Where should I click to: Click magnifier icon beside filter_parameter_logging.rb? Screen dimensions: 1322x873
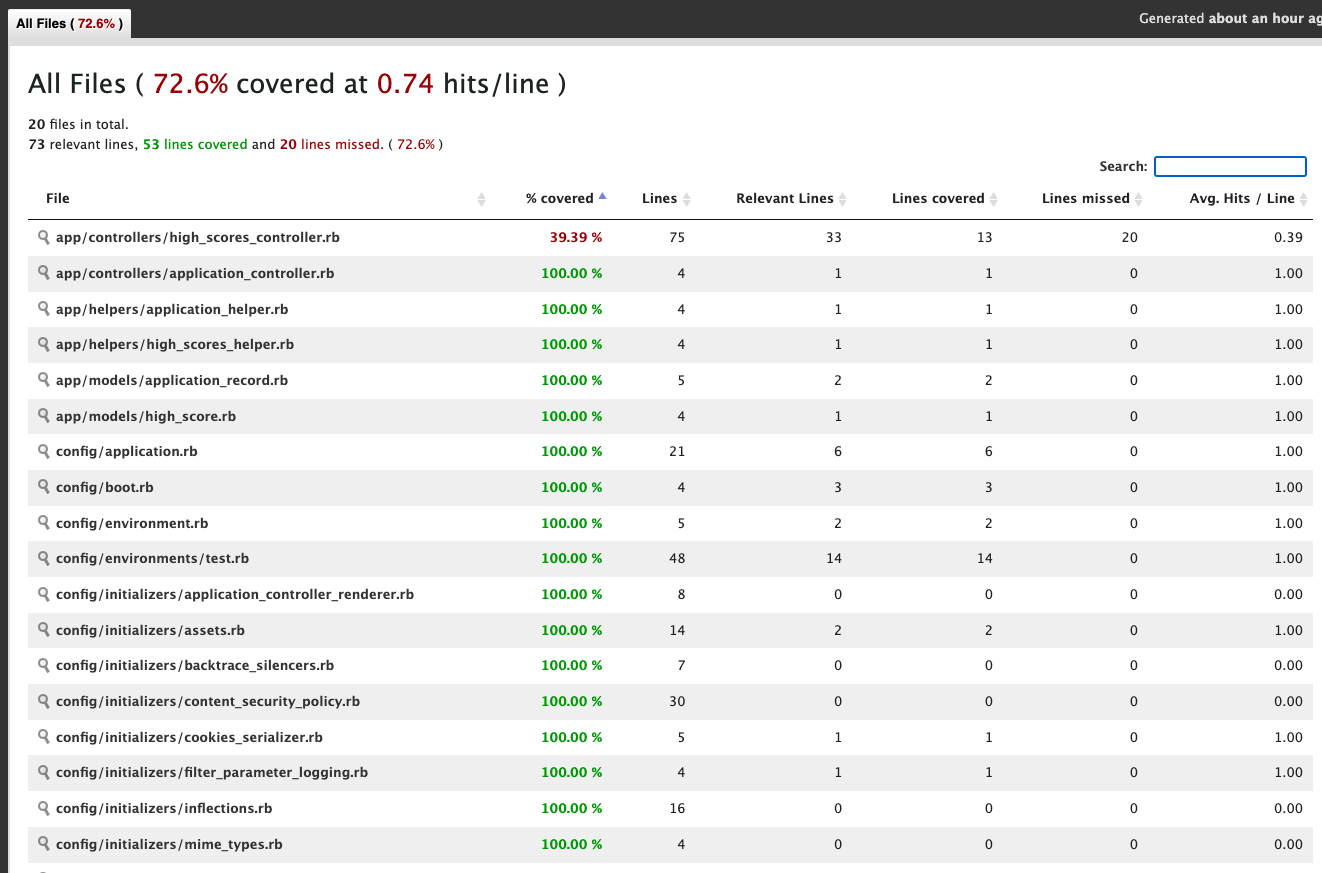pyautogui.click(x=43, y=772)
